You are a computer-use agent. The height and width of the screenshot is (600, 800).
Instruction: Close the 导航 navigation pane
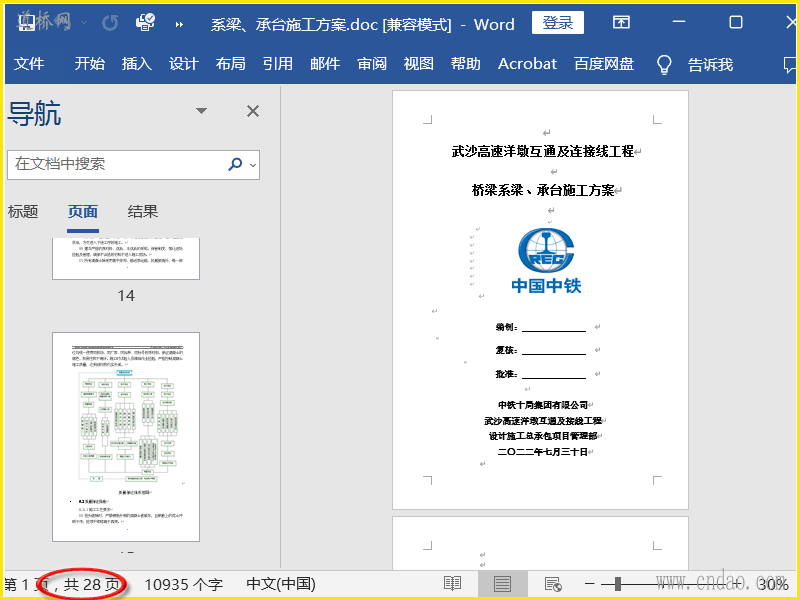point(253,111)
